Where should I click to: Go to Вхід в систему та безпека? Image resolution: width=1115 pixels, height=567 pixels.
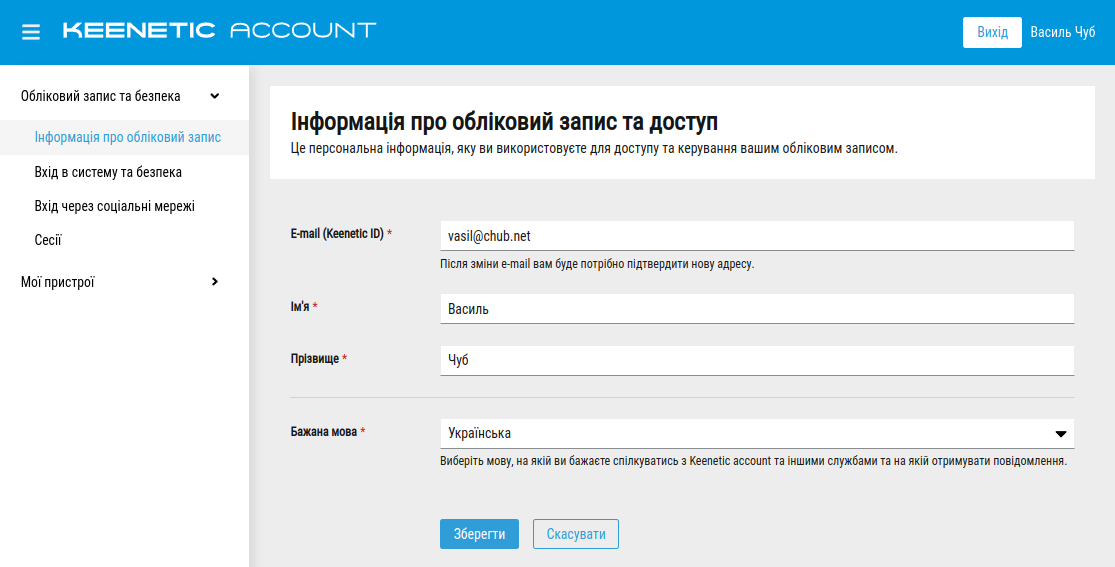click(108, 172)
